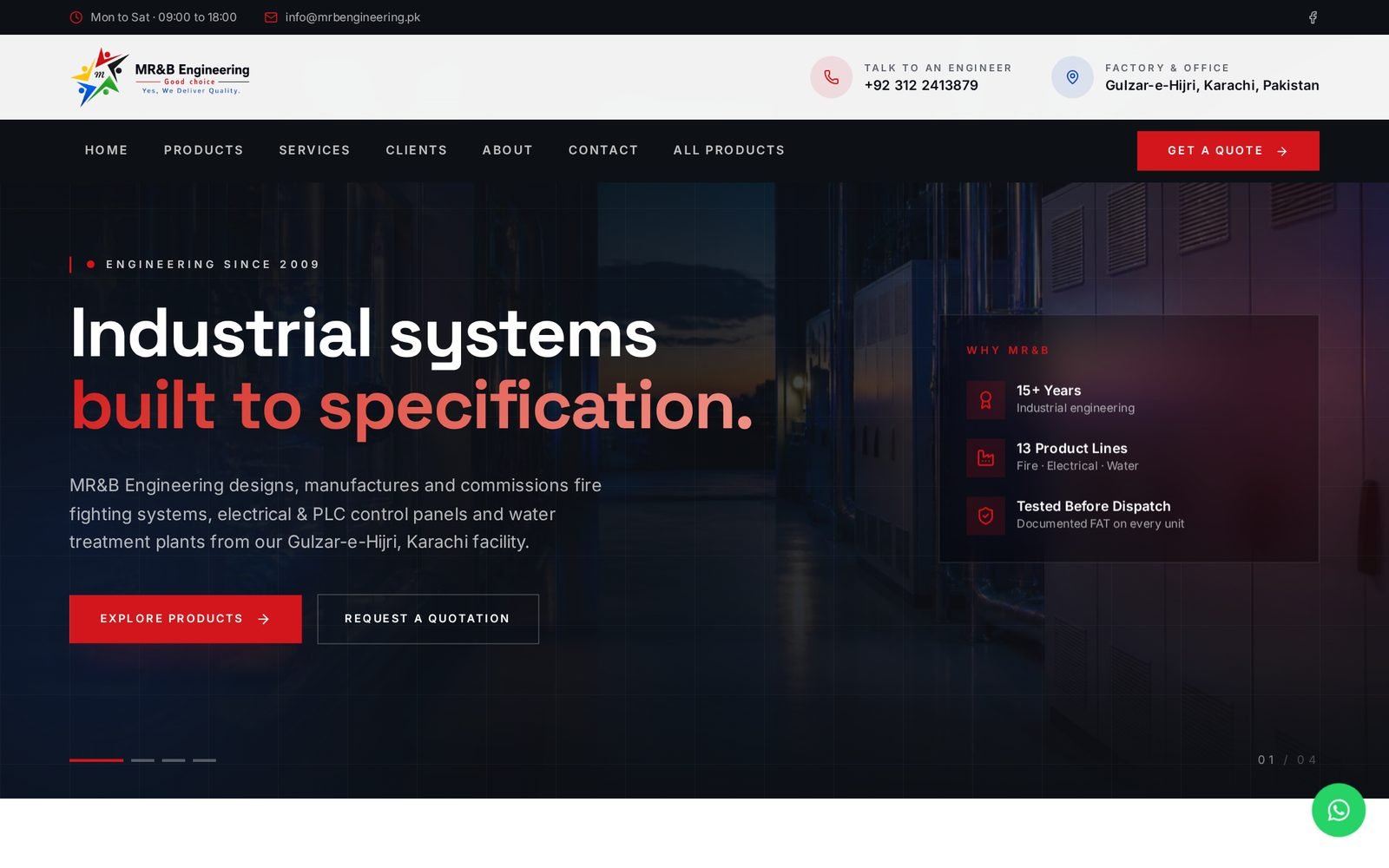Screen dimensions: 1389x868
Task: Click the Gulzar-e-Hijri, Karachi, Pakistan address
Action: click(1212, 85)
